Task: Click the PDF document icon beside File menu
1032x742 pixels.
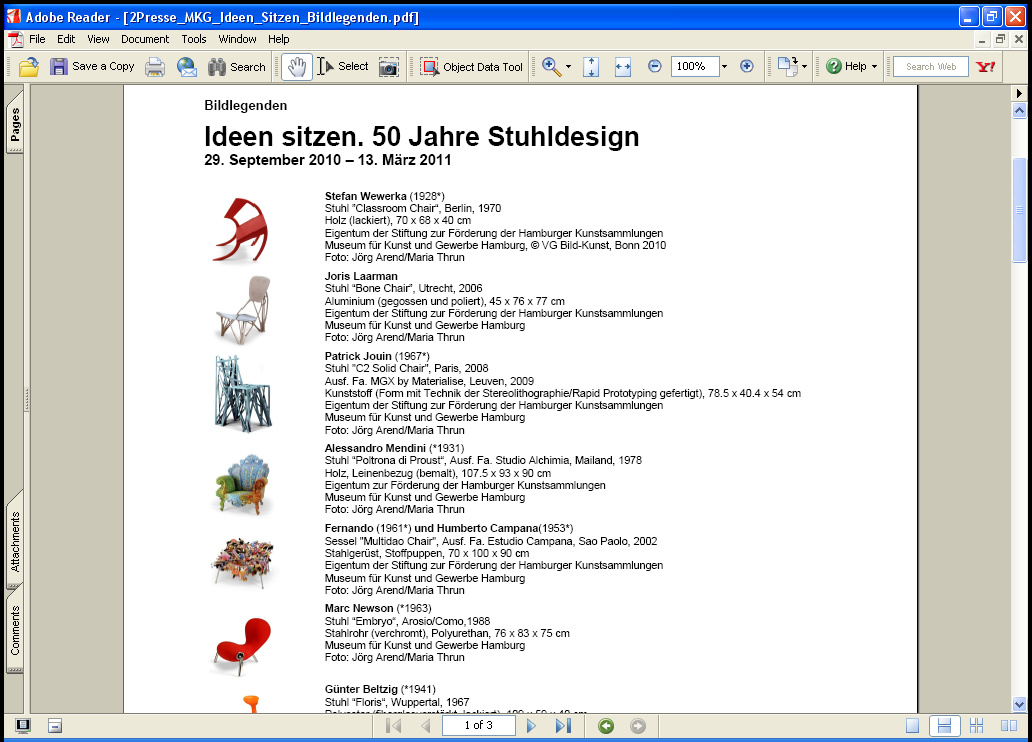Action: 15,39
